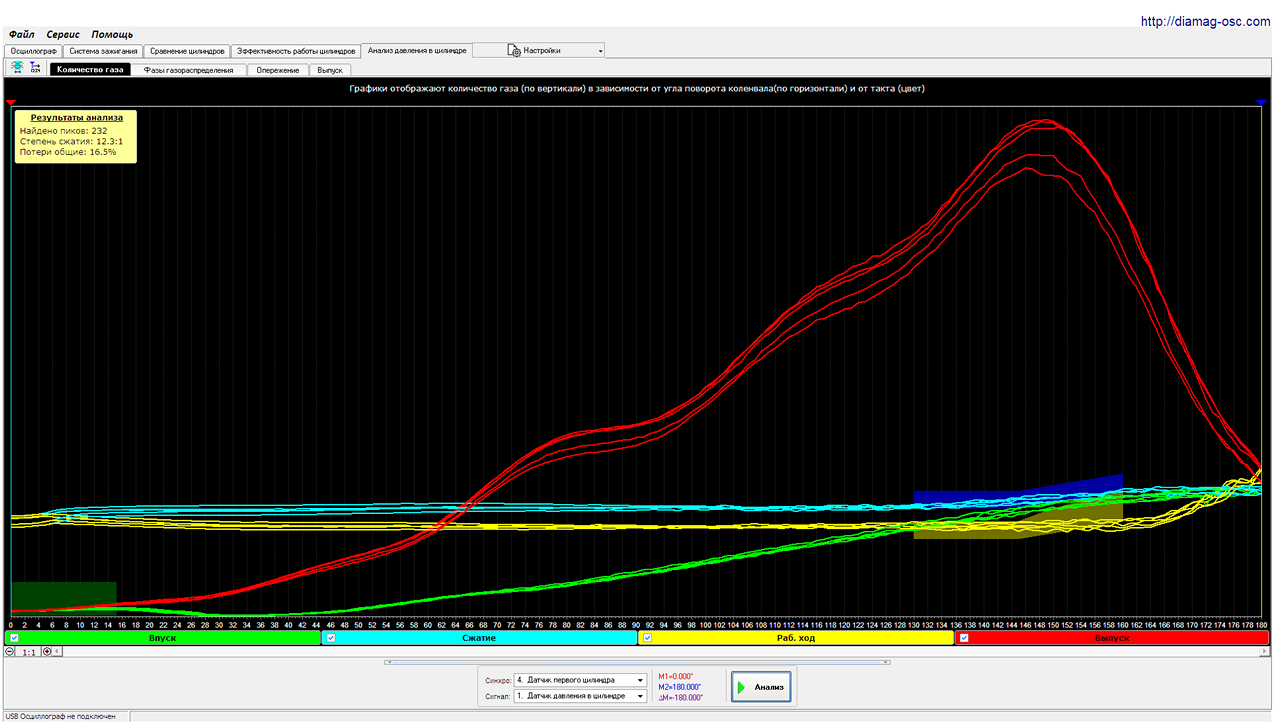
Task: Visit the diamag-osc.com link
Action: (1207, 21)
